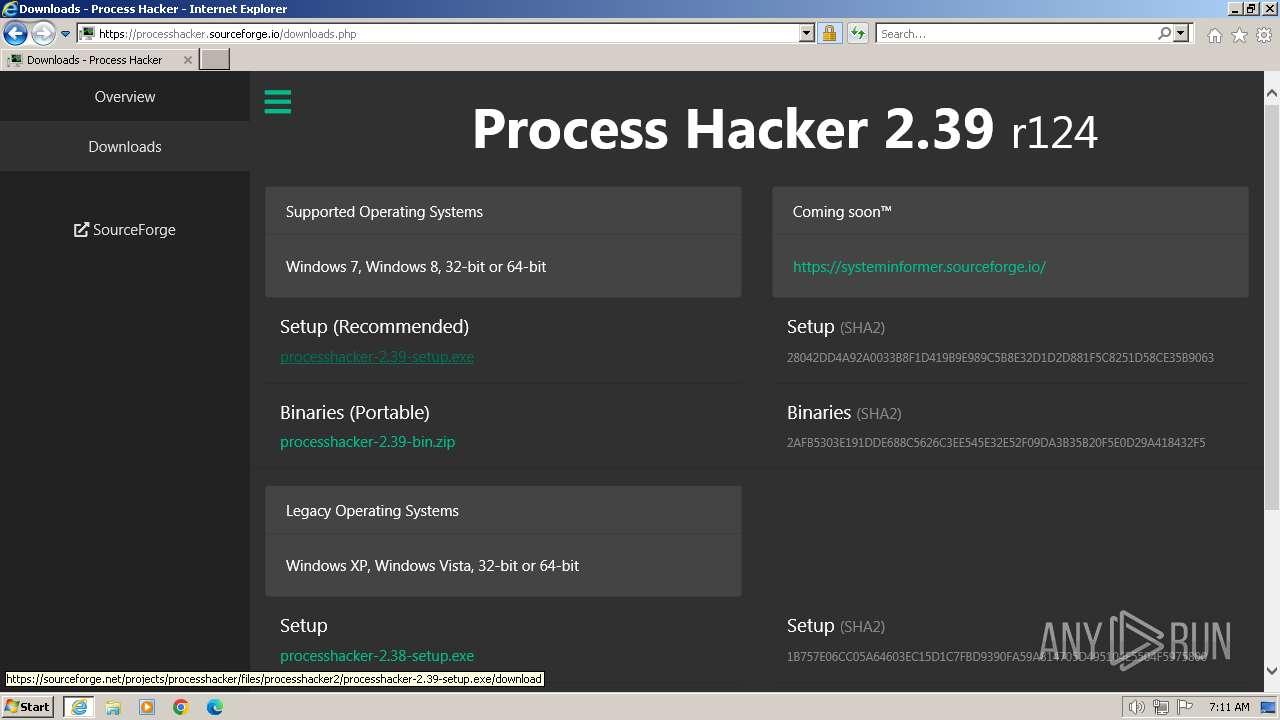
Task: Open the Downloads sidebar item
Action: tap(125, 147)
